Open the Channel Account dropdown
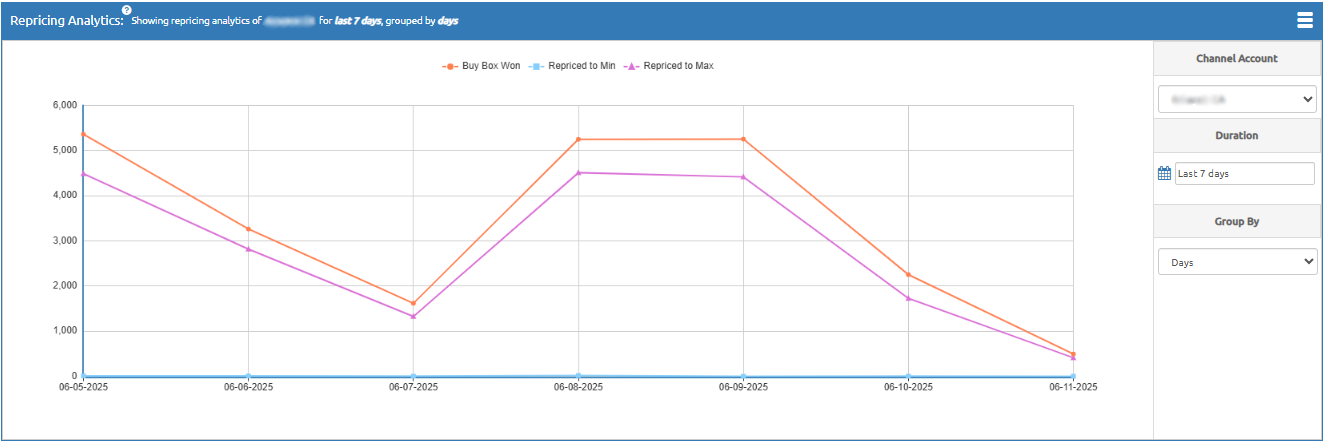This screenshot has height=442, width=1324. coord(1237,99)
